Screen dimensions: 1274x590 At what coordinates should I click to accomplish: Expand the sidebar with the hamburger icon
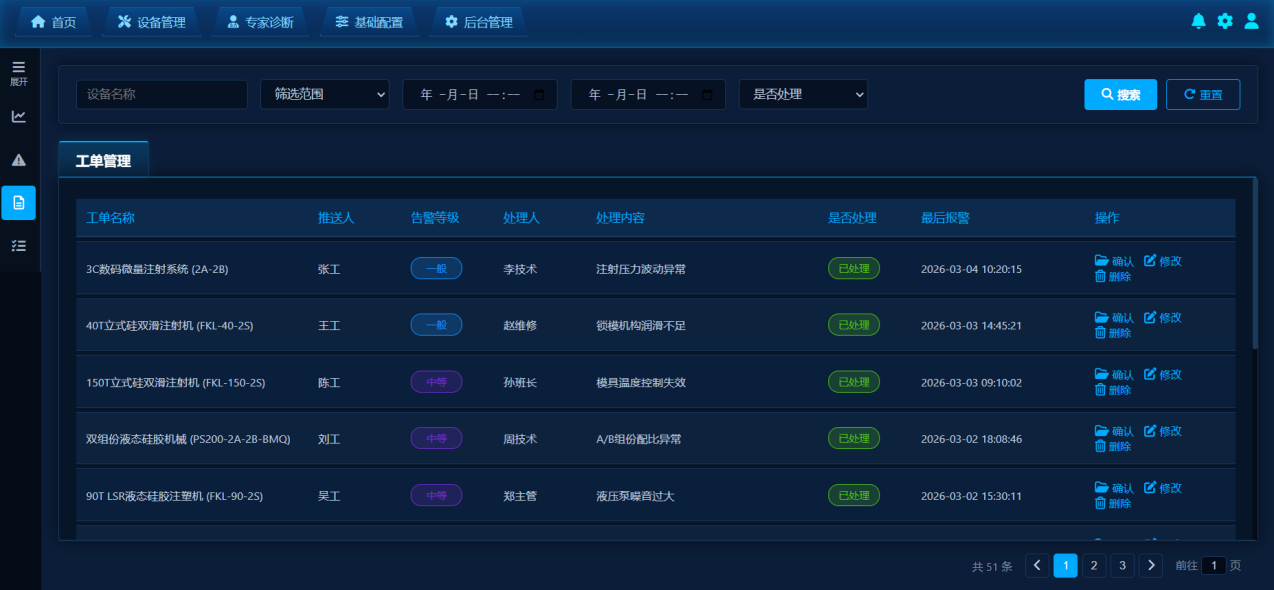pos(19,72)
